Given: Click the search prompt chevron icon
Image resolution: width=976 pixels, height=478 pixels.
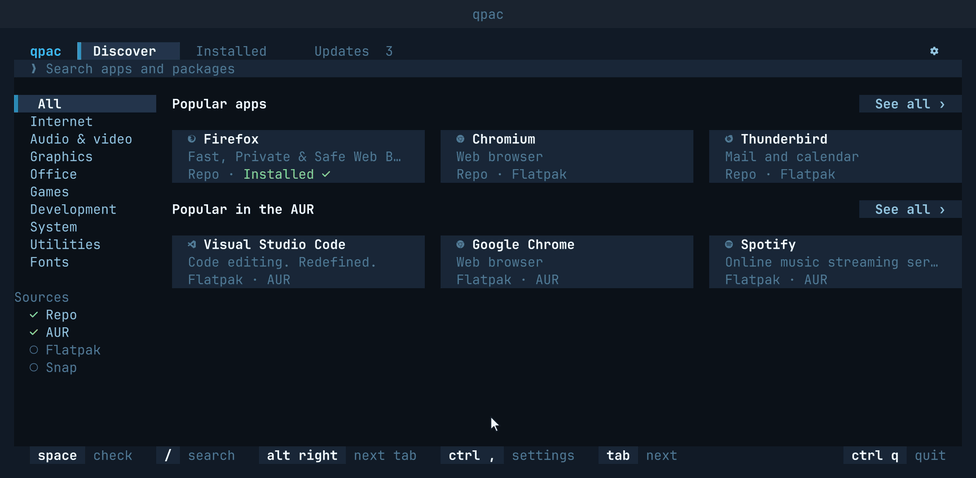Looking at the screenshot, I should pyautogui.click(x=34, y=68).
